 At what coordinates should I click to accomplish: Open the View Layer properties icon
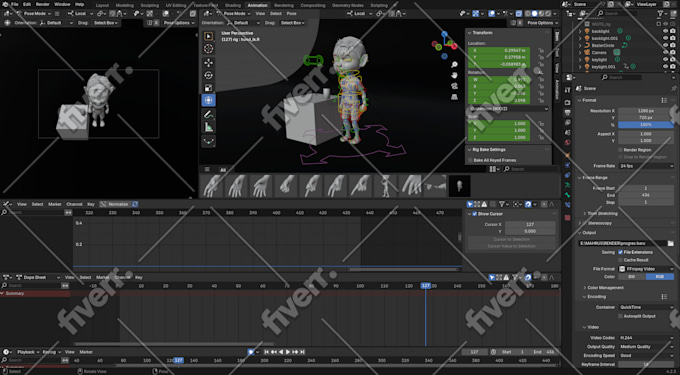[567, 123]
